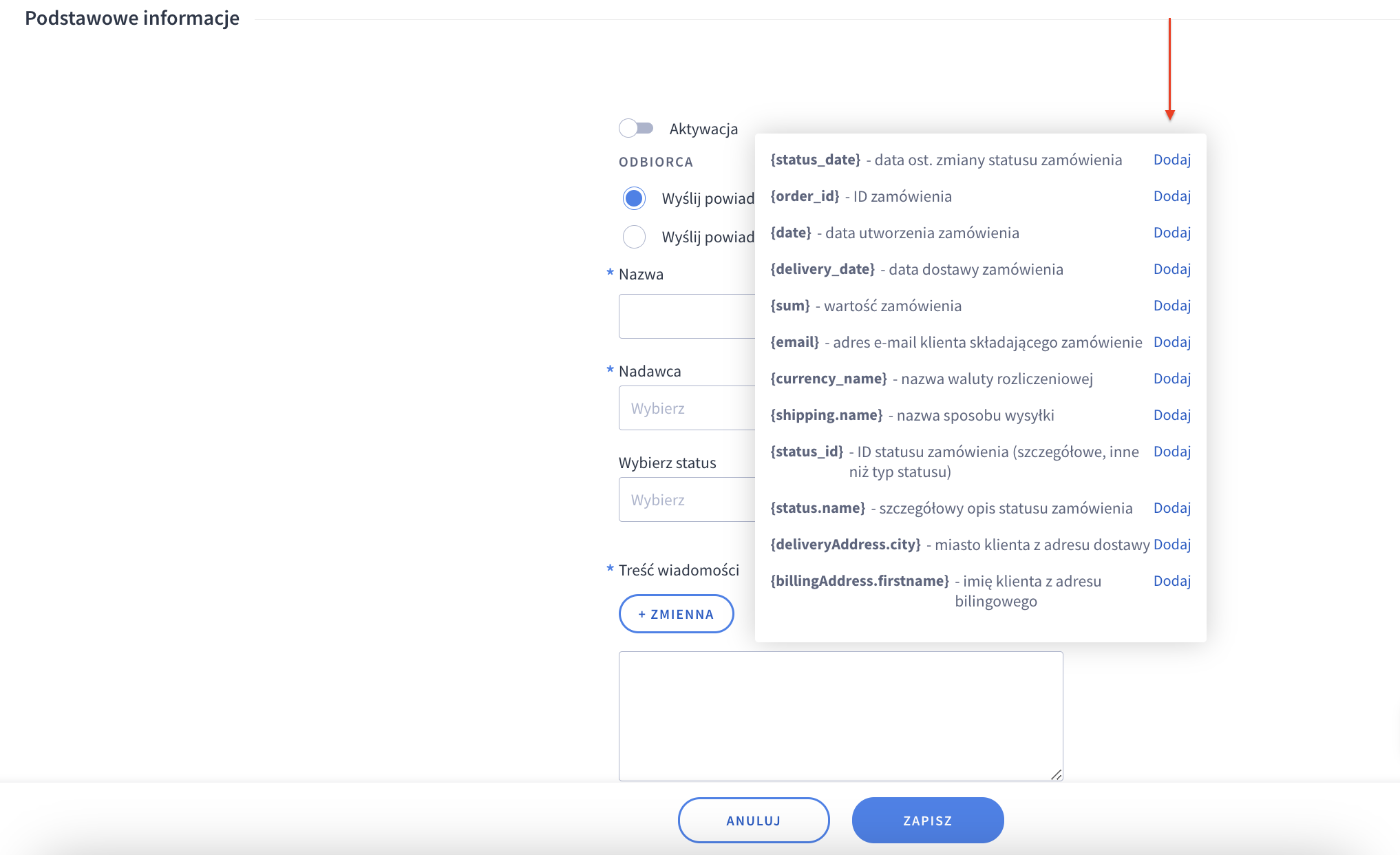Click the ZAPISZ button
Screen dimensions: 1400x855
pos(927,820)
